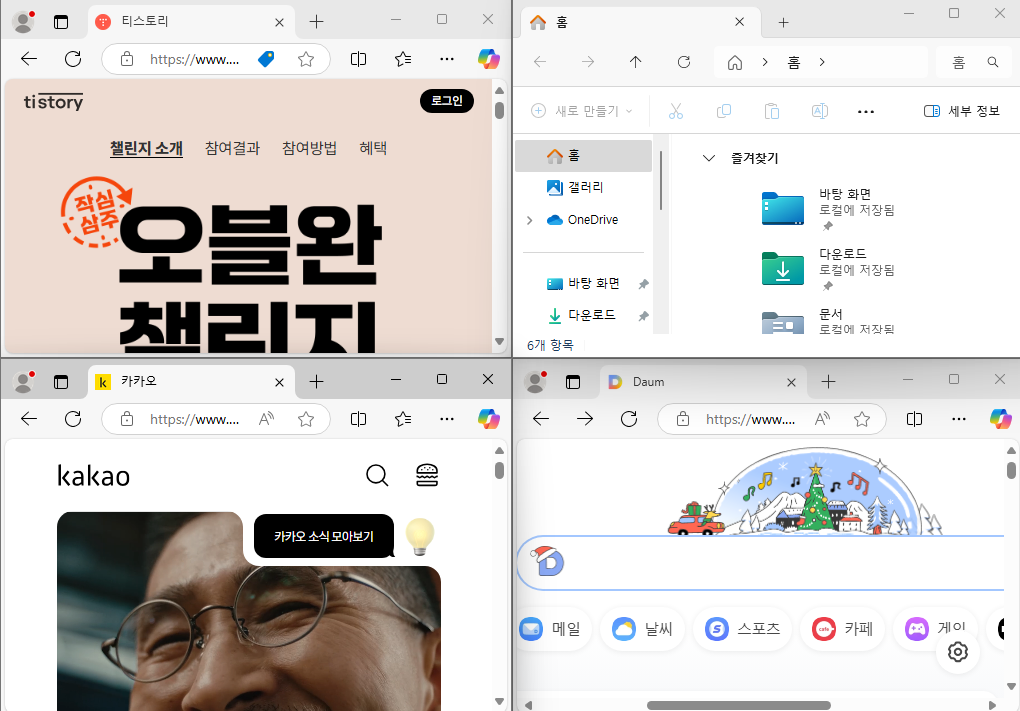This screenshot has width=1020, height=711.
Task: Open 스포츠 shortcut on Daum page
Action: tap(743, 629)
